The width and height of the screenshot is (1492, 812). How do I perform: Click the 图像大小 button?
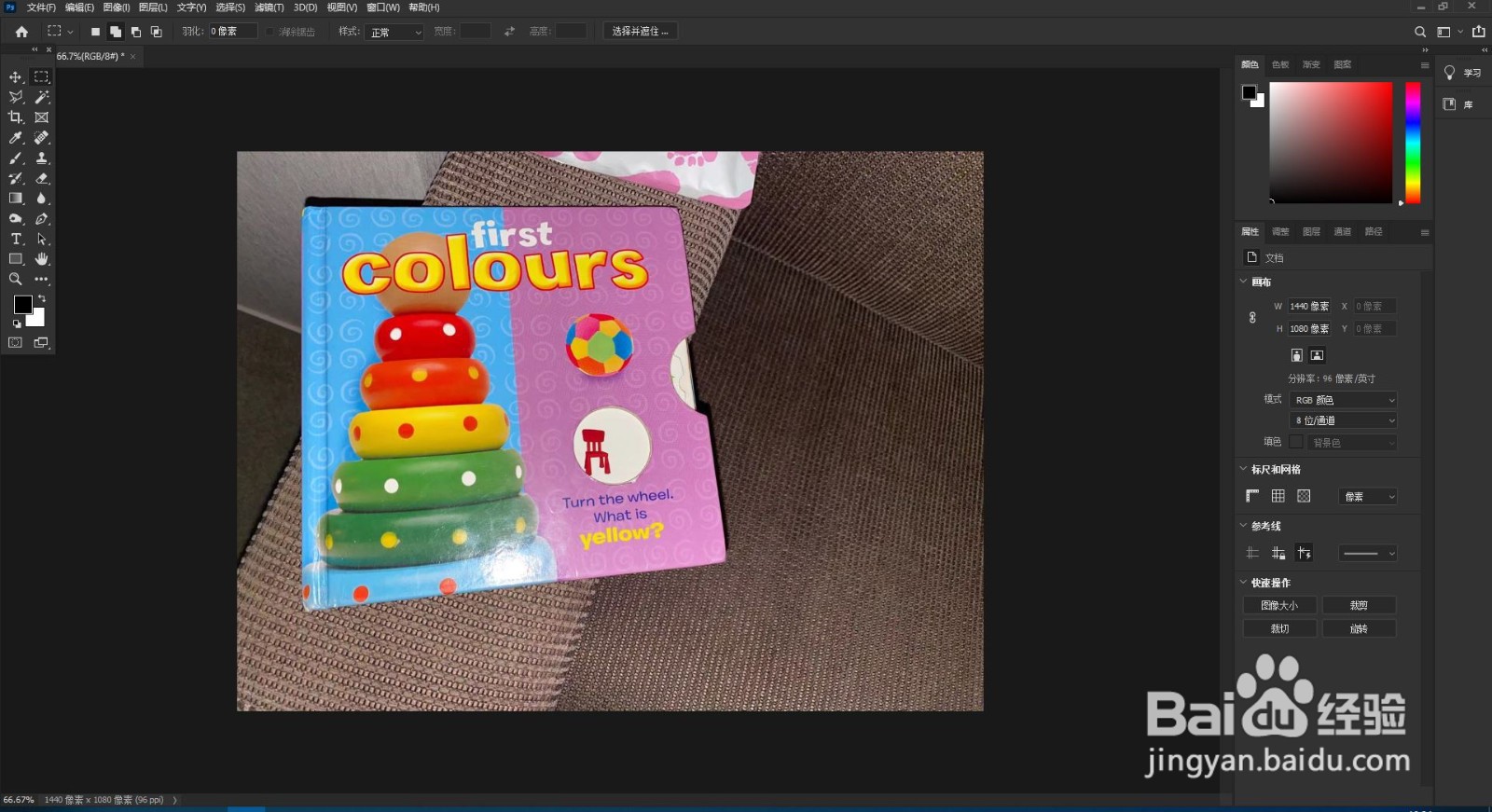1279,606
